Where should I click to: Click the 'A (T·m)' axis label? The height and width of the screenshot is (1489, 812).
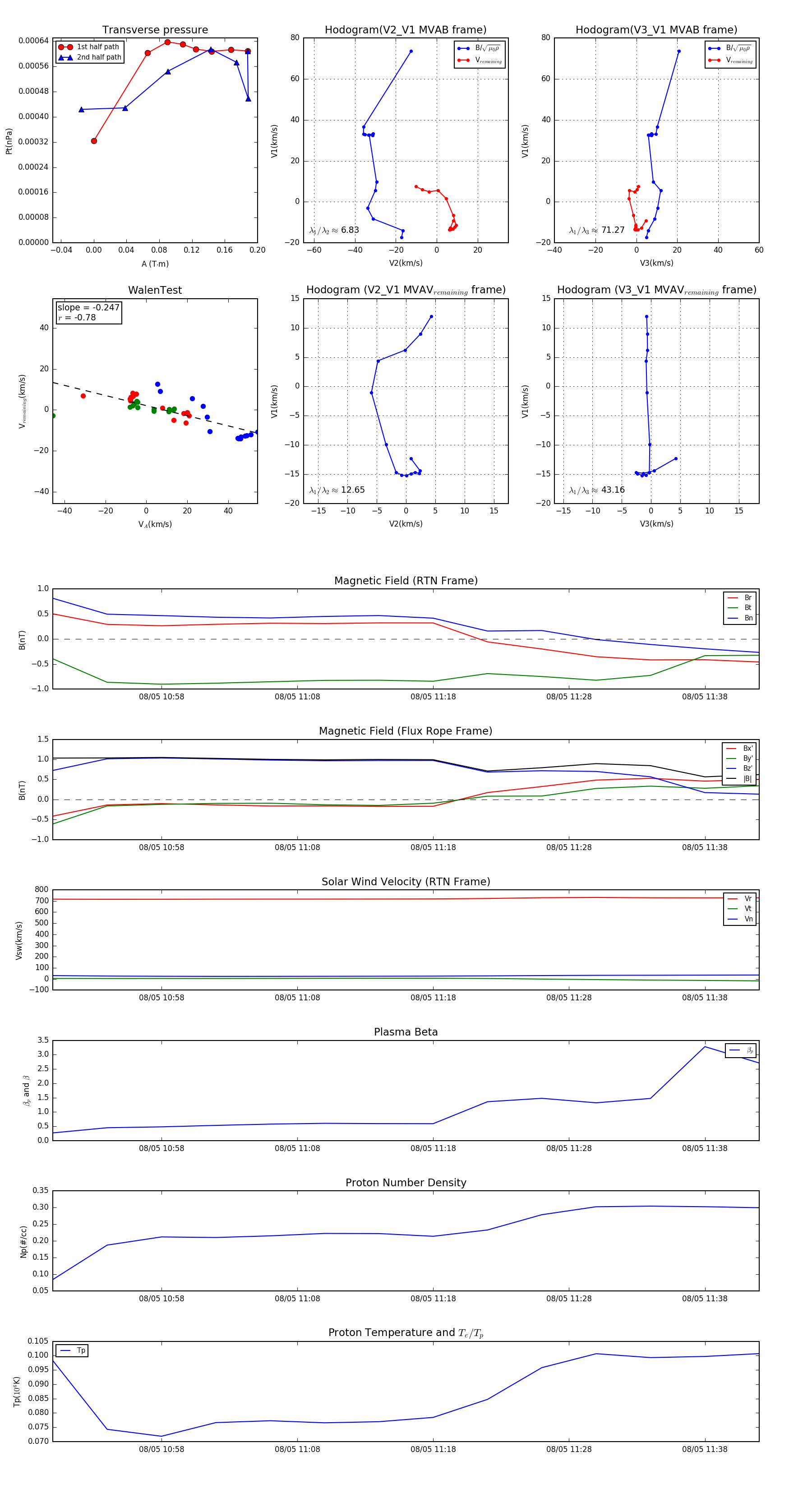coord(155,264)
